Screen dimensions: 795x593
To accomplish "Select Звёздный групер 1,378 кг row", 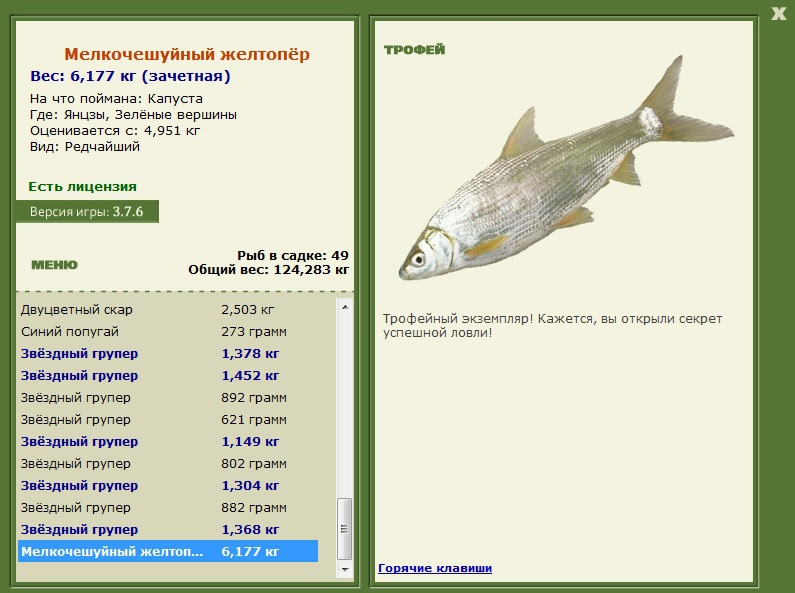I will point(168,354).
